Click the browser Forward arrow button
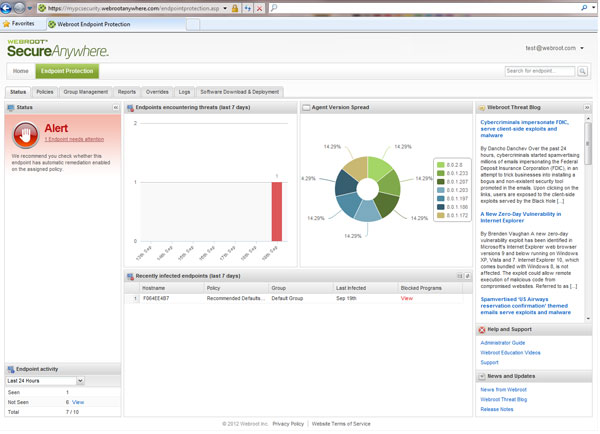The height and width of the screenshot is (434, 600). point(19,8)
